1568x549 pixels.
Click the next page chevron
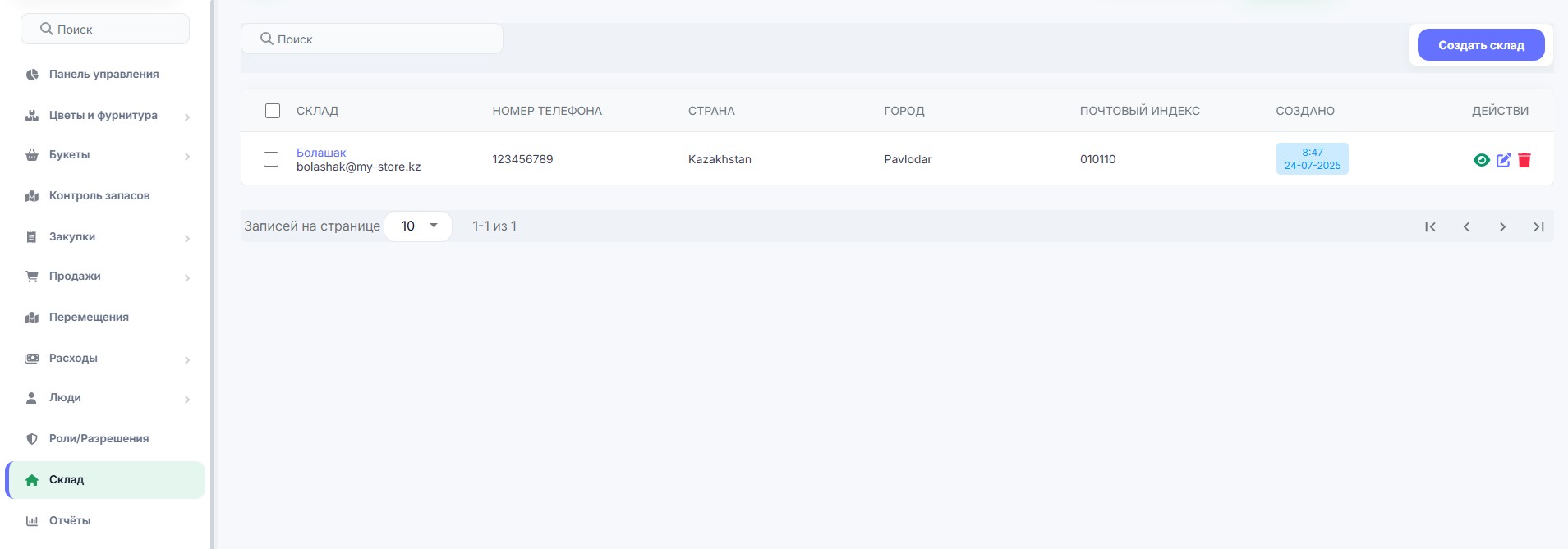(1502, 226)
